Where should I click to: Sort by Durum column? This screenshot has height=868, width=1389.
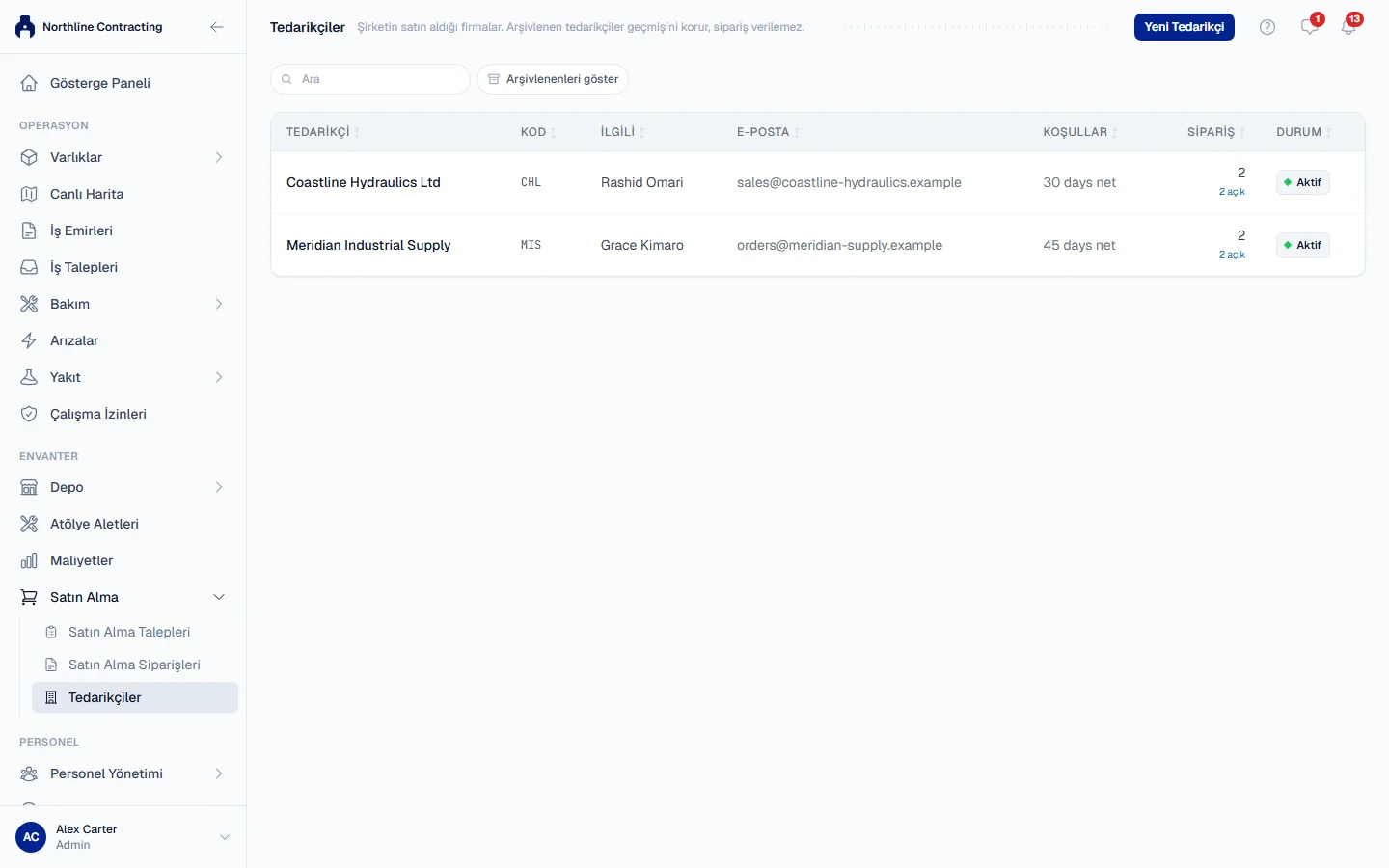coord(1303,132)
